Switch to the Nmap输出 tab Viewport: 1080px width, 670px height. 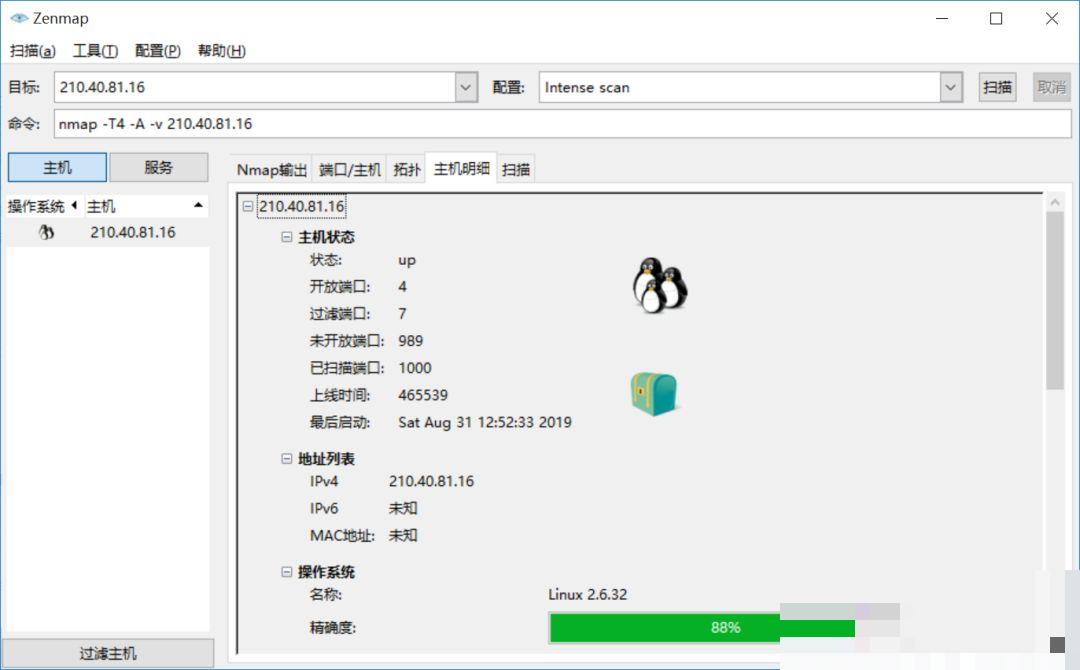271,169
